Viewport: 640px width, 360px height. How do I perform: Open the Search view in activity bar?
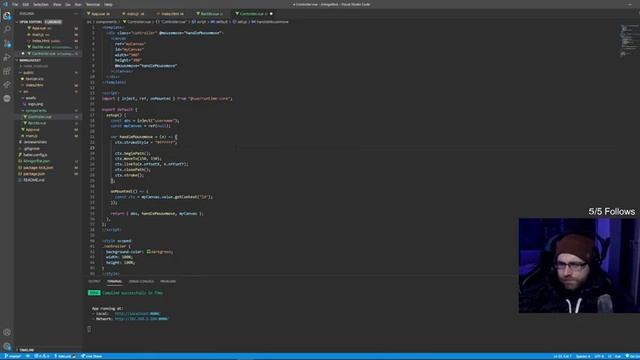coord(7,29)
